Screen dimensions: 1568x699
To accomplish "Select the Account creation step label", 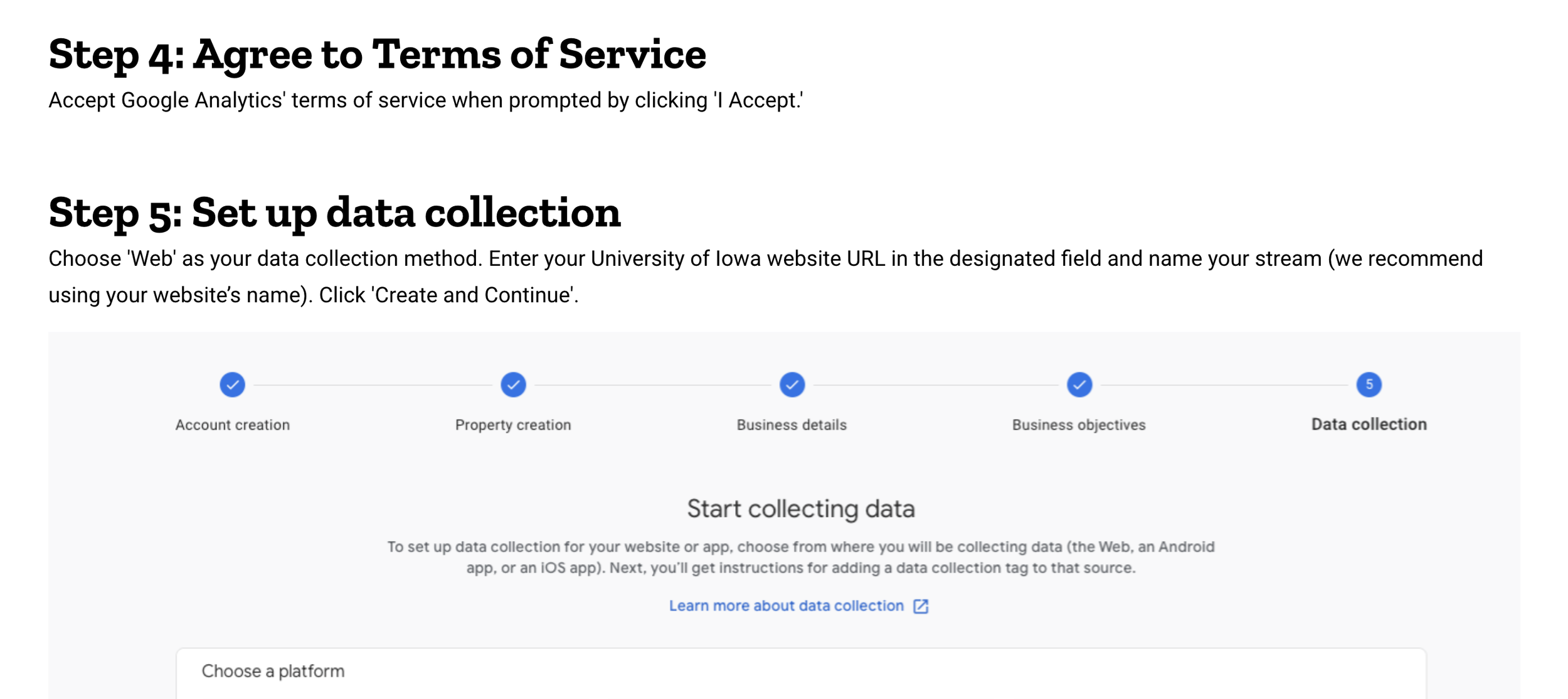I will coord(232,425).
